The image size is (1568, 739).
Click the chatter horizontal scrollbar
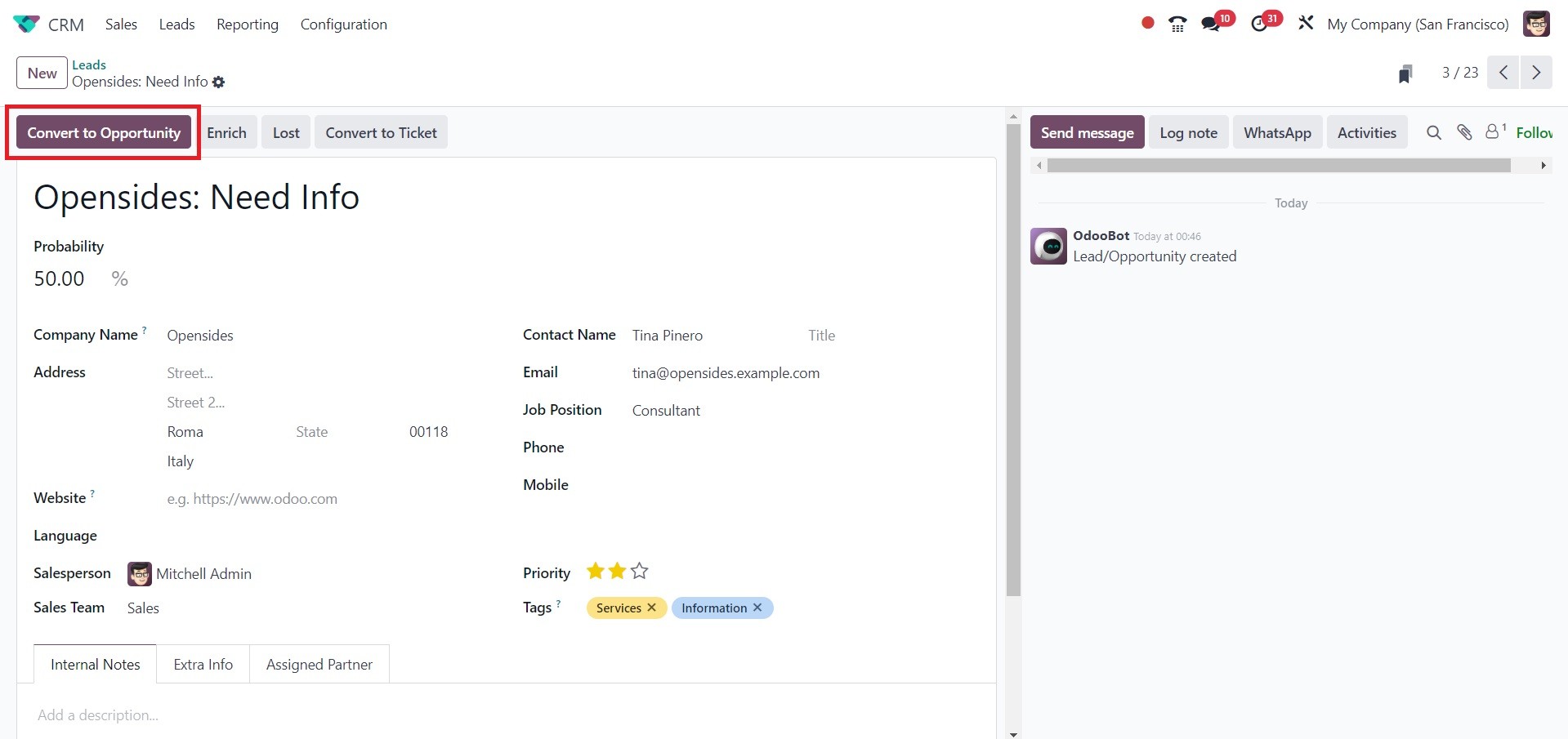[1279, 166]
